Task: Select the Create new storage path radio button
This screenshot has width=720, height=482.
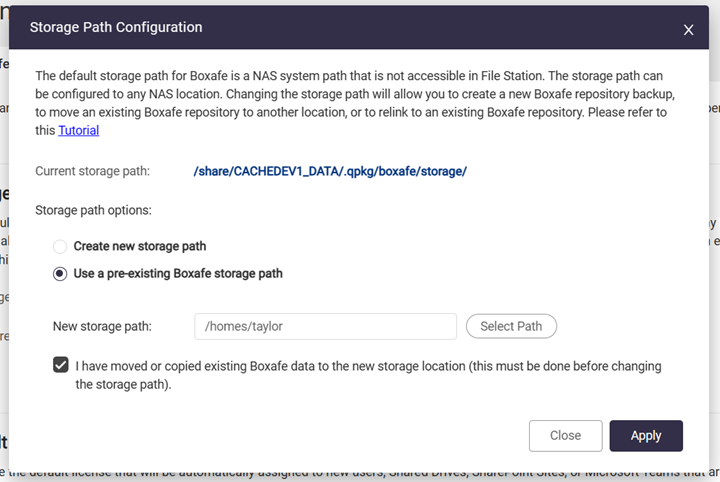Action: point(61,246)
